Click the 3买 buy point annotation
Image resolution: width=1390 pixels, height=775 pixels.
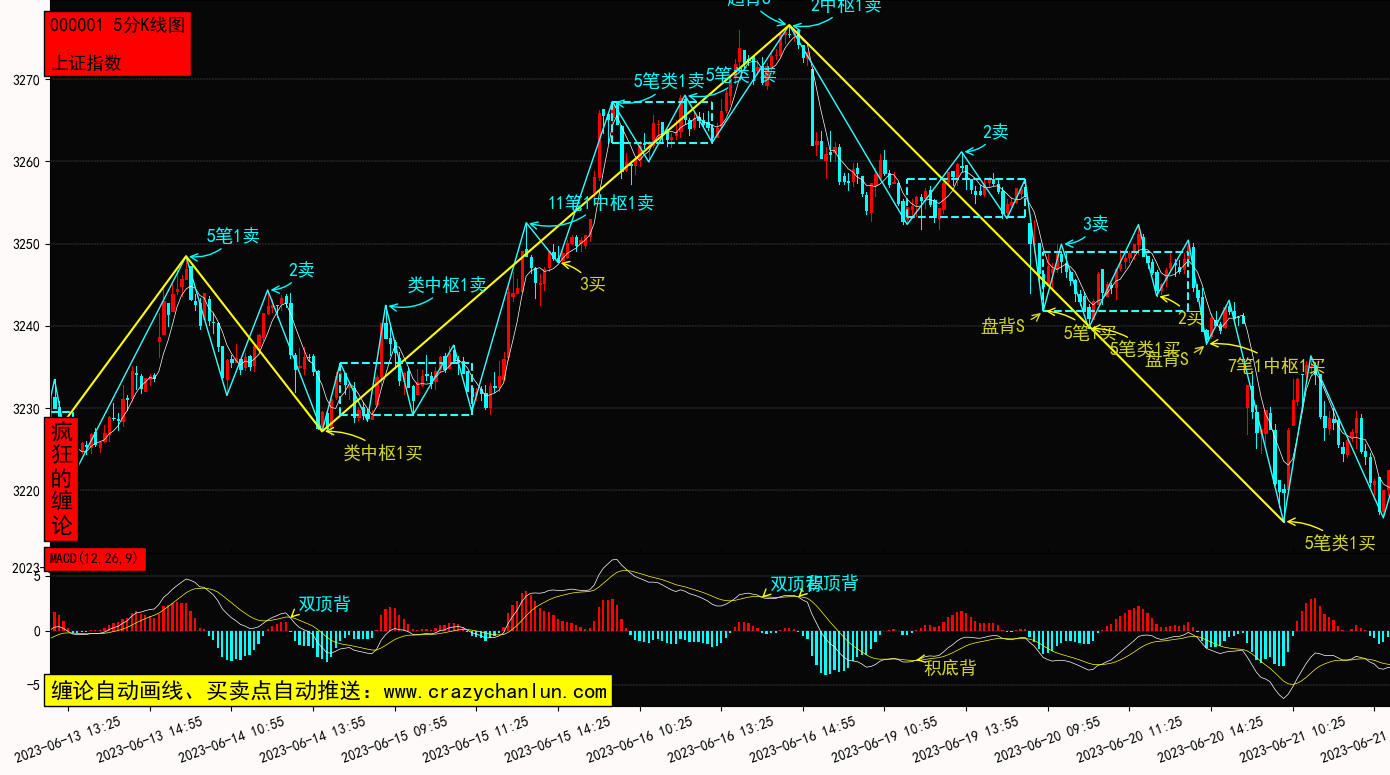[593, 284]
